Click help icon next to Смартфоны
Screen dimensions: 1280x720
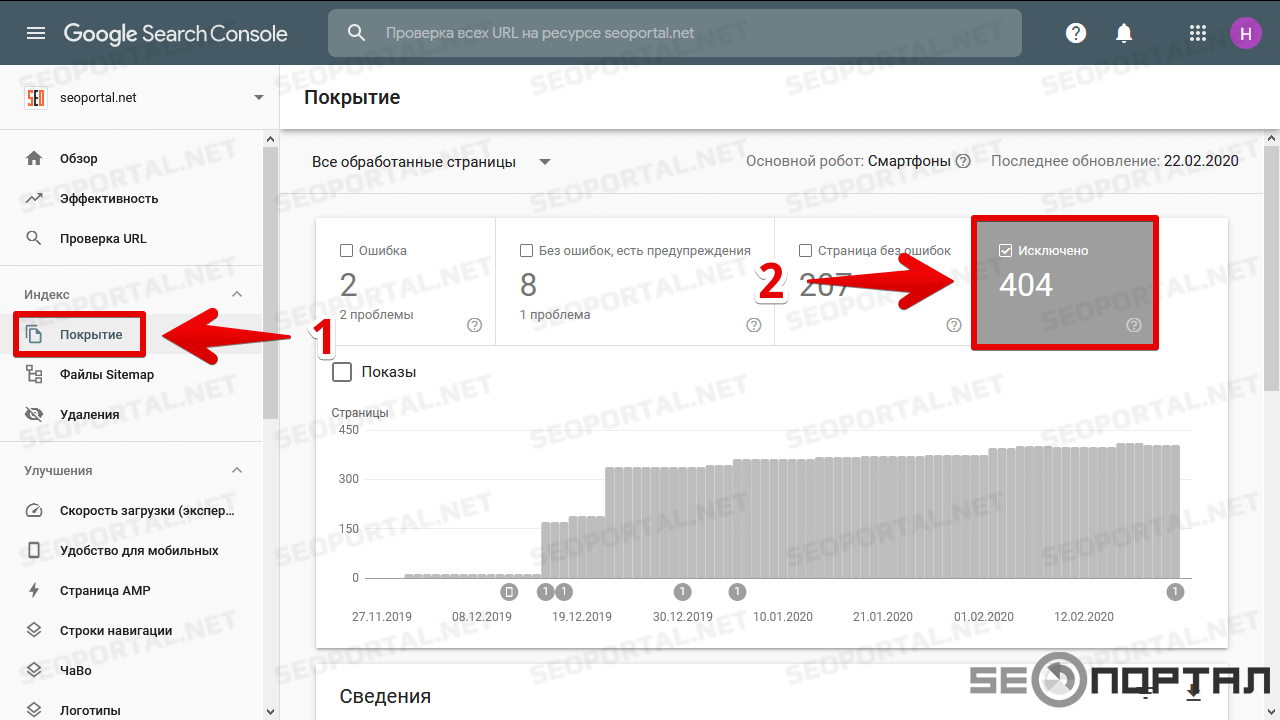(x=963, y=161)
